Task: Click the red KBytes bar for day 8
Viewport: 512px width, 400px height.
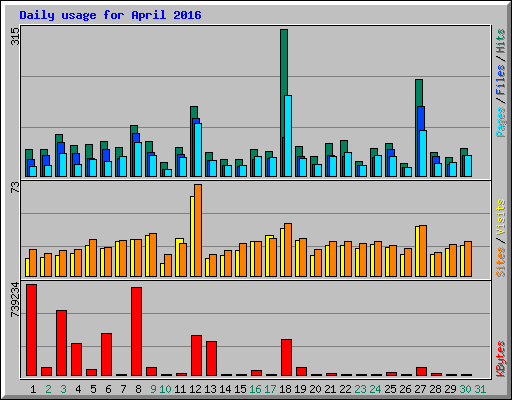Action: (137, 332)
